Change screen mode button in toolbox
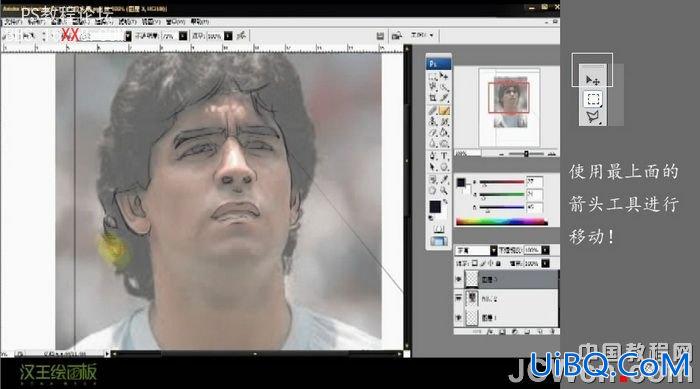Image resolution: width=700 pixels, height=389 pixels. [438, 242]
